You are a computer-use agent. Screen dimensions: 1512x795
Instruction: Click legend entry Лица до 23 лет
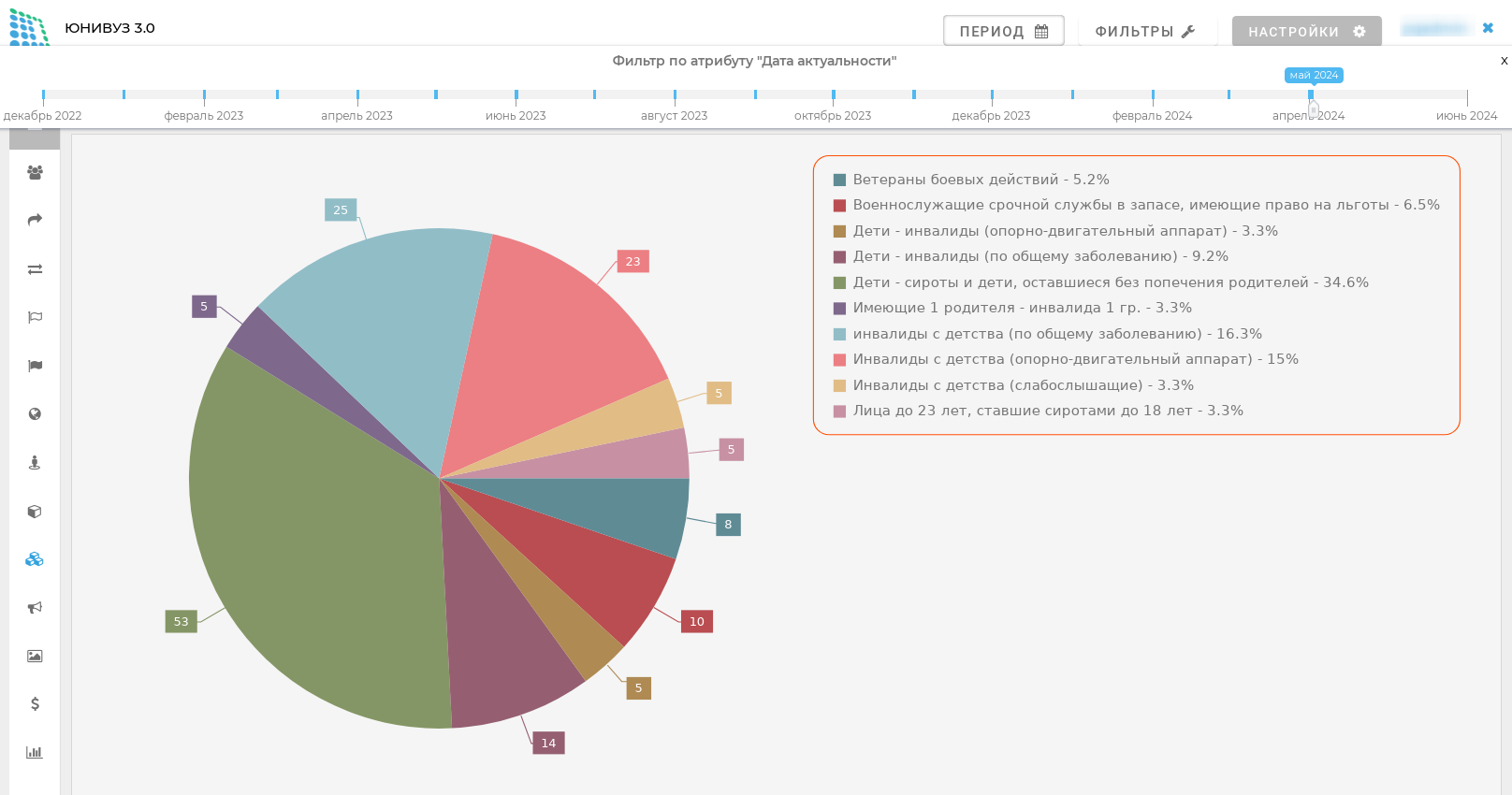point(1039,411)
